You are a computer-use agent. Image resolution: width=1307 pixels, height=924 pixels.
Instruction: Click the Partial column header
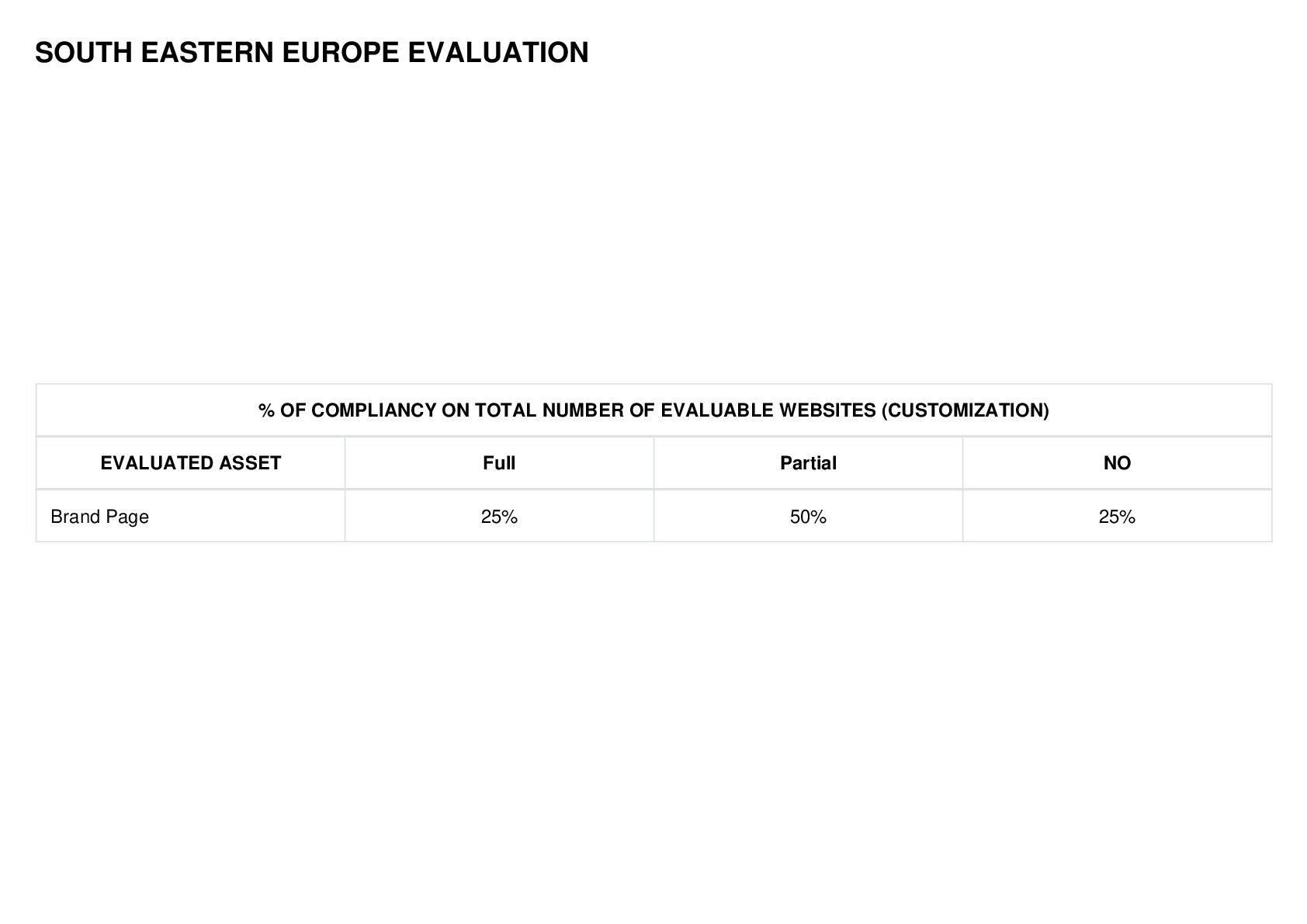point(808,463)
